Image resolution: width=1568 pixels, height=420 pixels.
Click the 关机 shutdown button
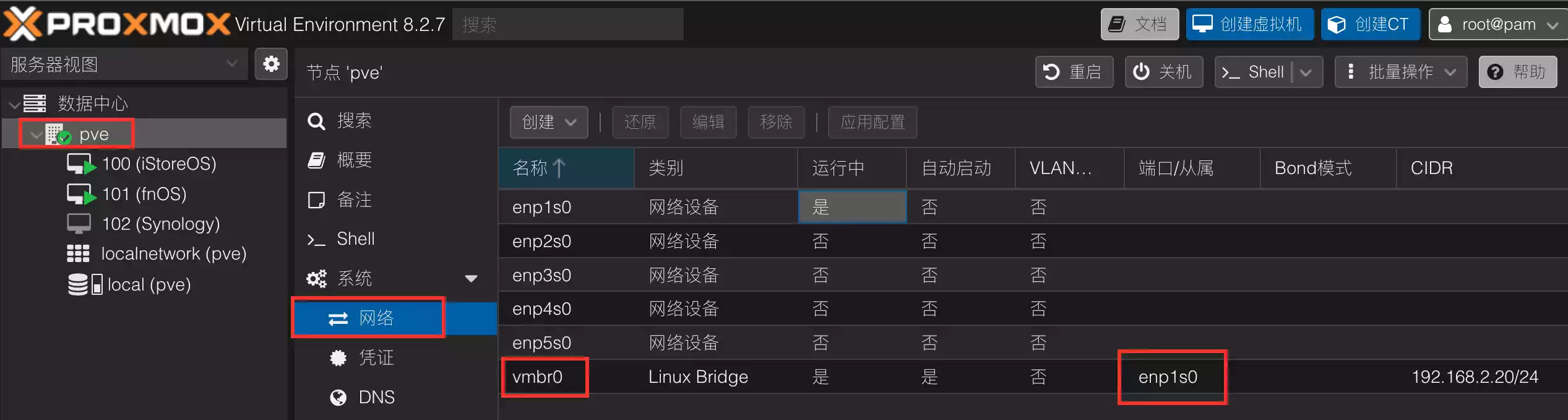pos(1163,72)
